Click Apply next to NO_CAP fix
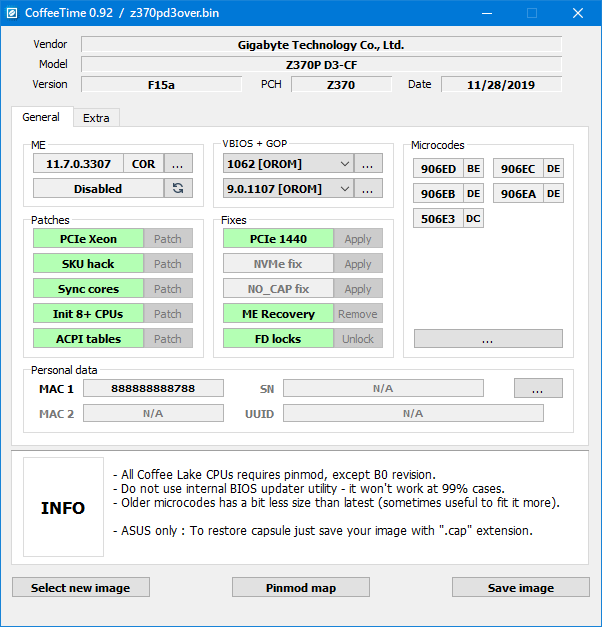Image resolution: width=604 pixels, height=630 pixels. [358, 289]
